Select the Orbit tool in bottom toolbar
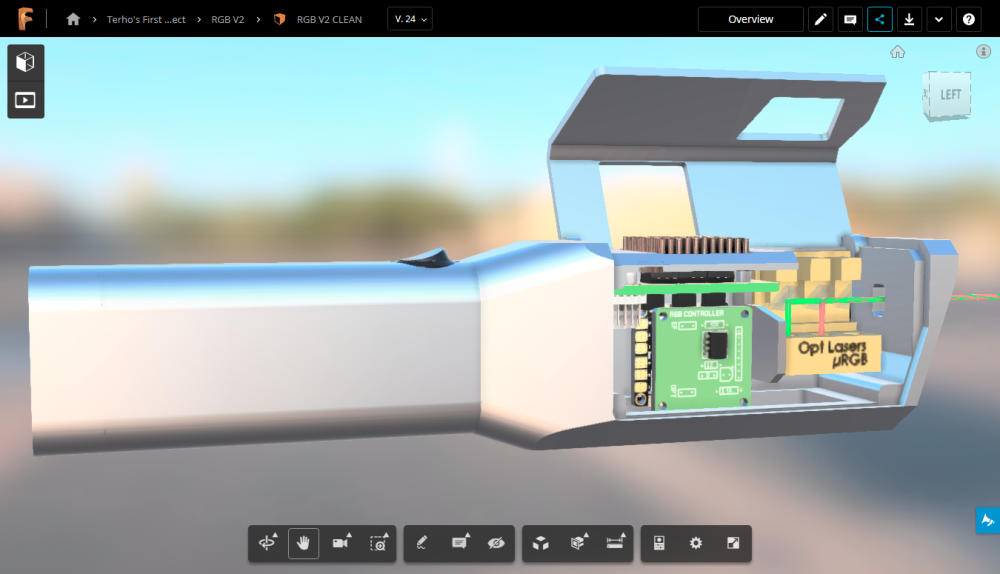The height and width of the screenshot is (574, 1000). [268, 543]
